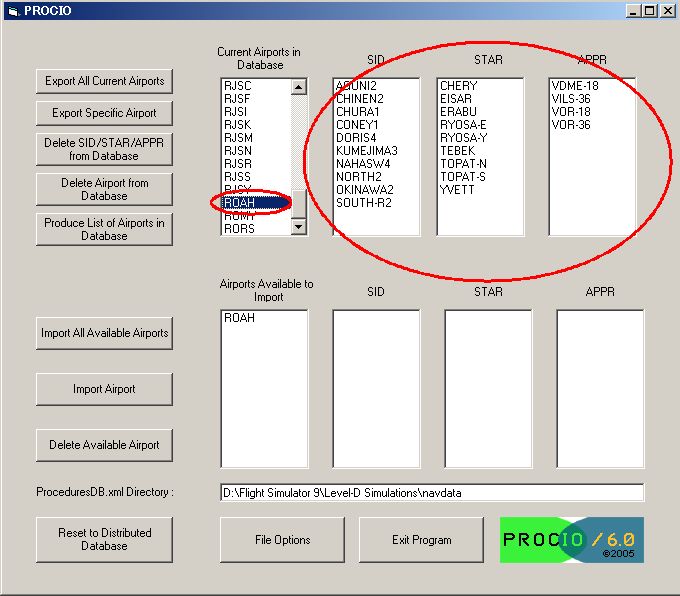Image resolution: width=680 pixels, height=596 pixels.
Task: Open File Options
Action: pos(282,540)
